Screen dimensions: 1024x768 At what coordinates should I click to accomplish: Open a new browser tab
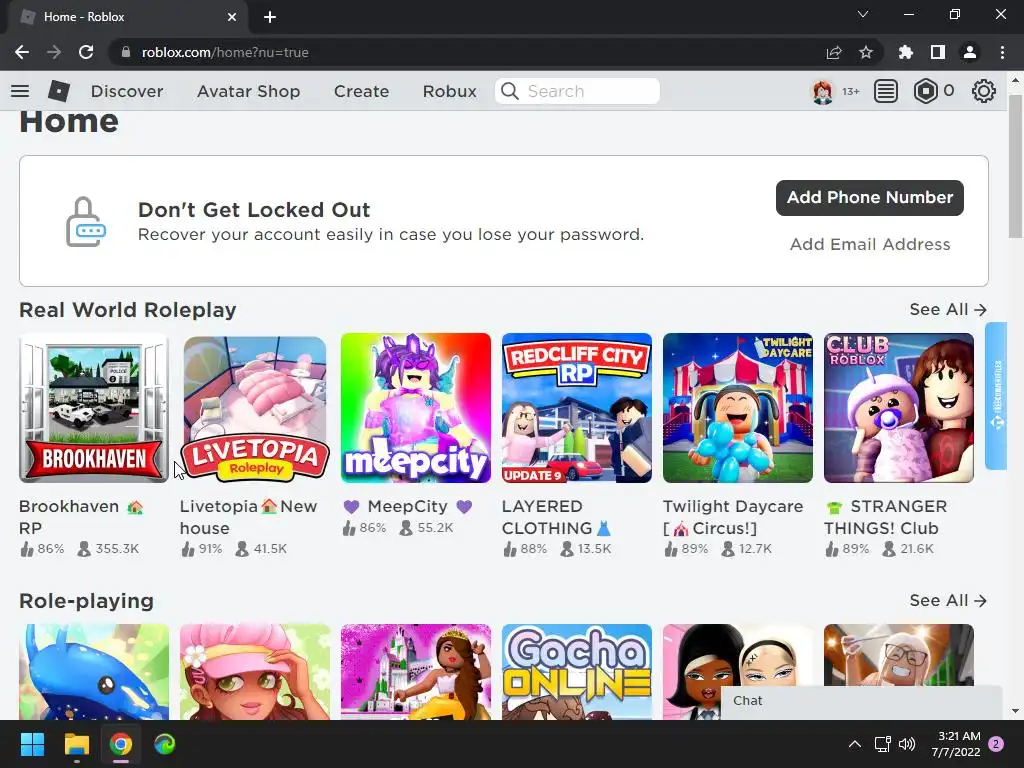270,17
